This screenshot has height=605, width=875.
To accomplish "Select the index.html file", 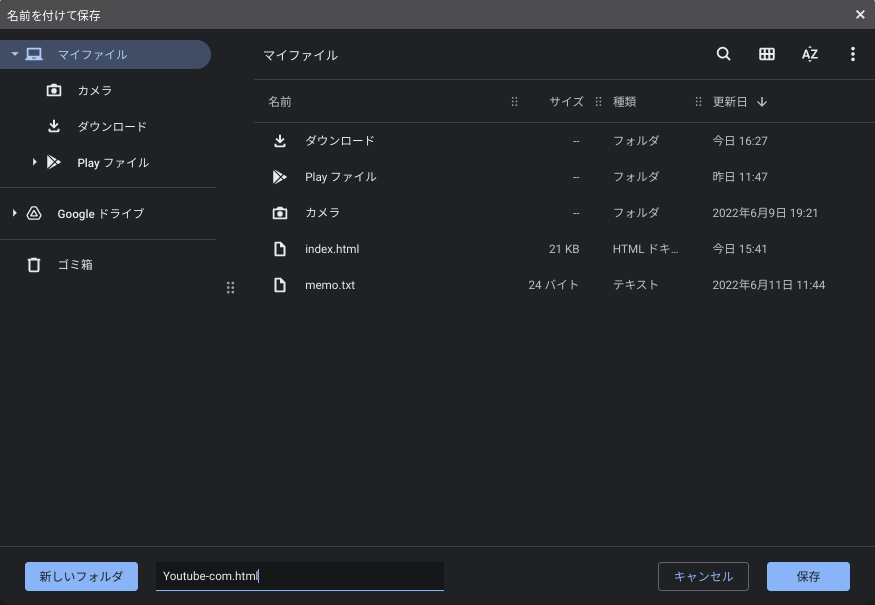I will point(332,249).
